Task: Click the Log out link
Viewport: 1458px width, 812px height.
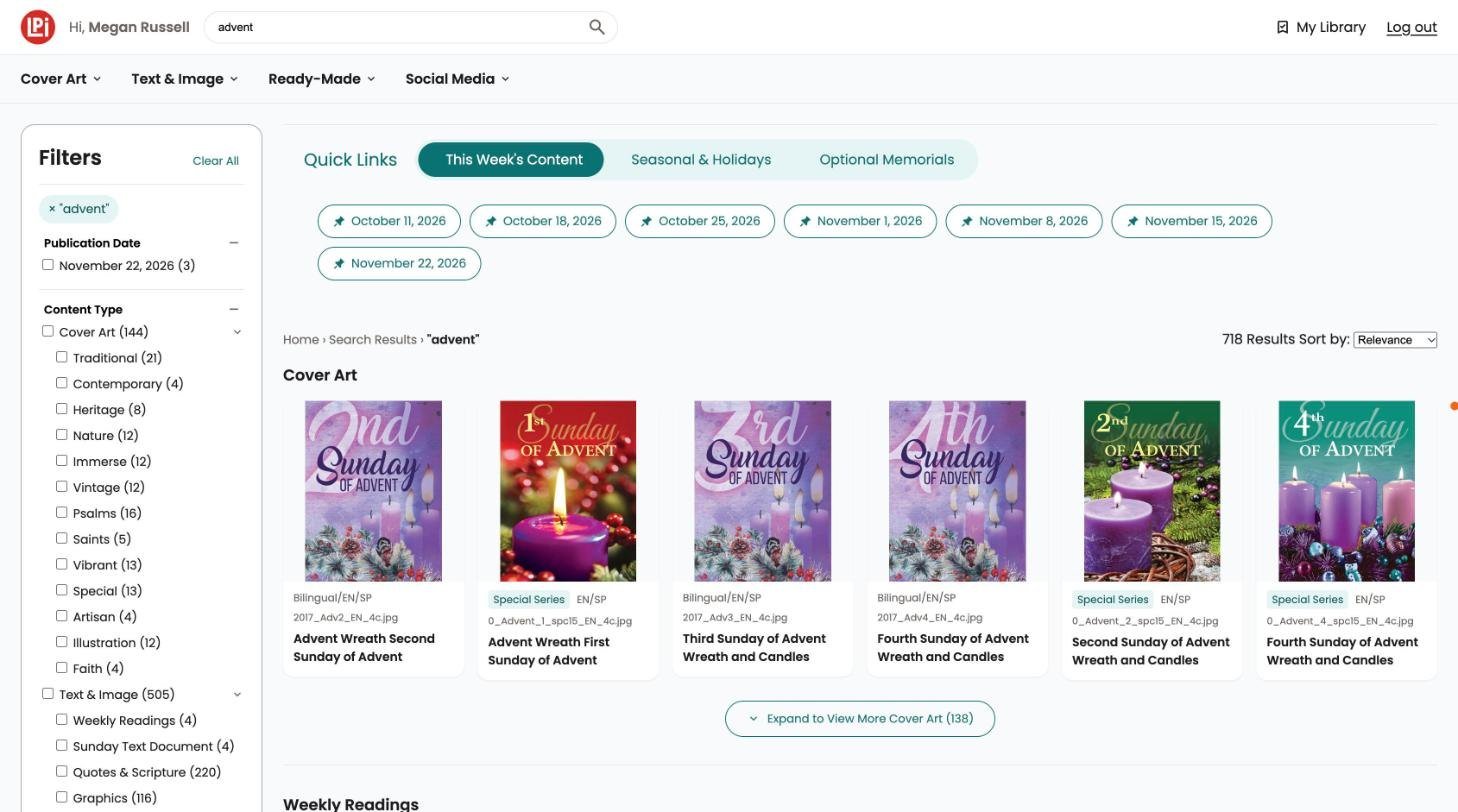Action: click(x=1411, y=27)
